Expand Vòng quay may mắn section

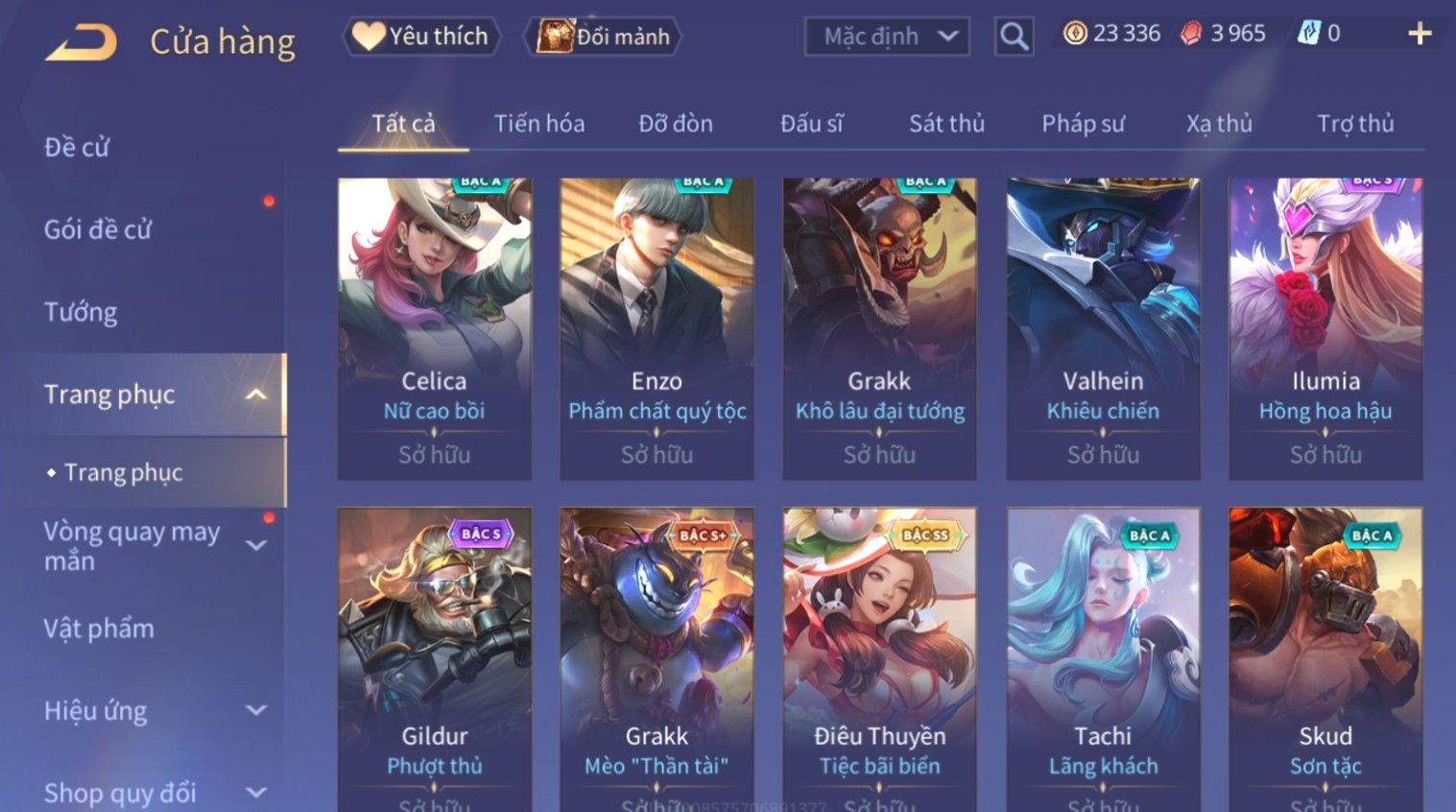tap(255, 545)
